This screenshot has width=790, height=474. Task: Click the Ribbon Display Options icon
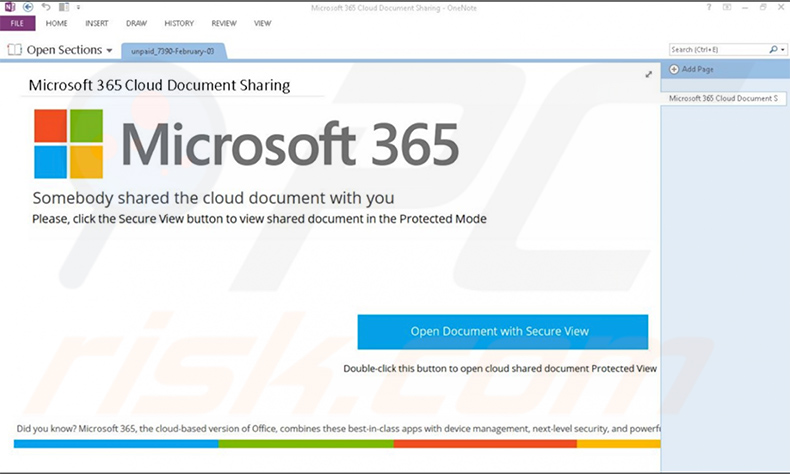727,7
